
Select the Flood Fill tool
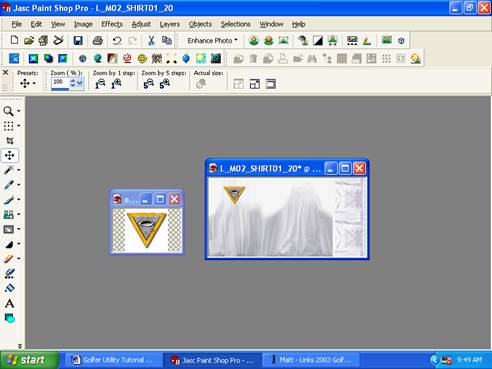pyautogui.click(x=10, y=288)
